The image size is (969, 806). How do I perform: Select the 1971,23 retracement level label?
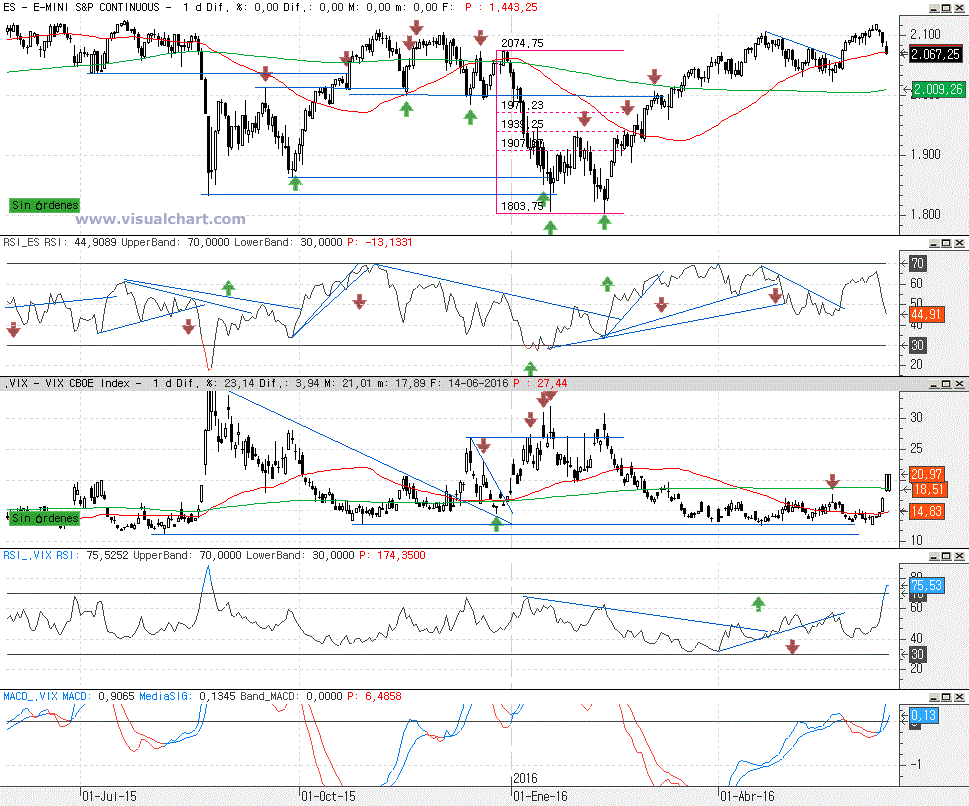tap(522, 105)
